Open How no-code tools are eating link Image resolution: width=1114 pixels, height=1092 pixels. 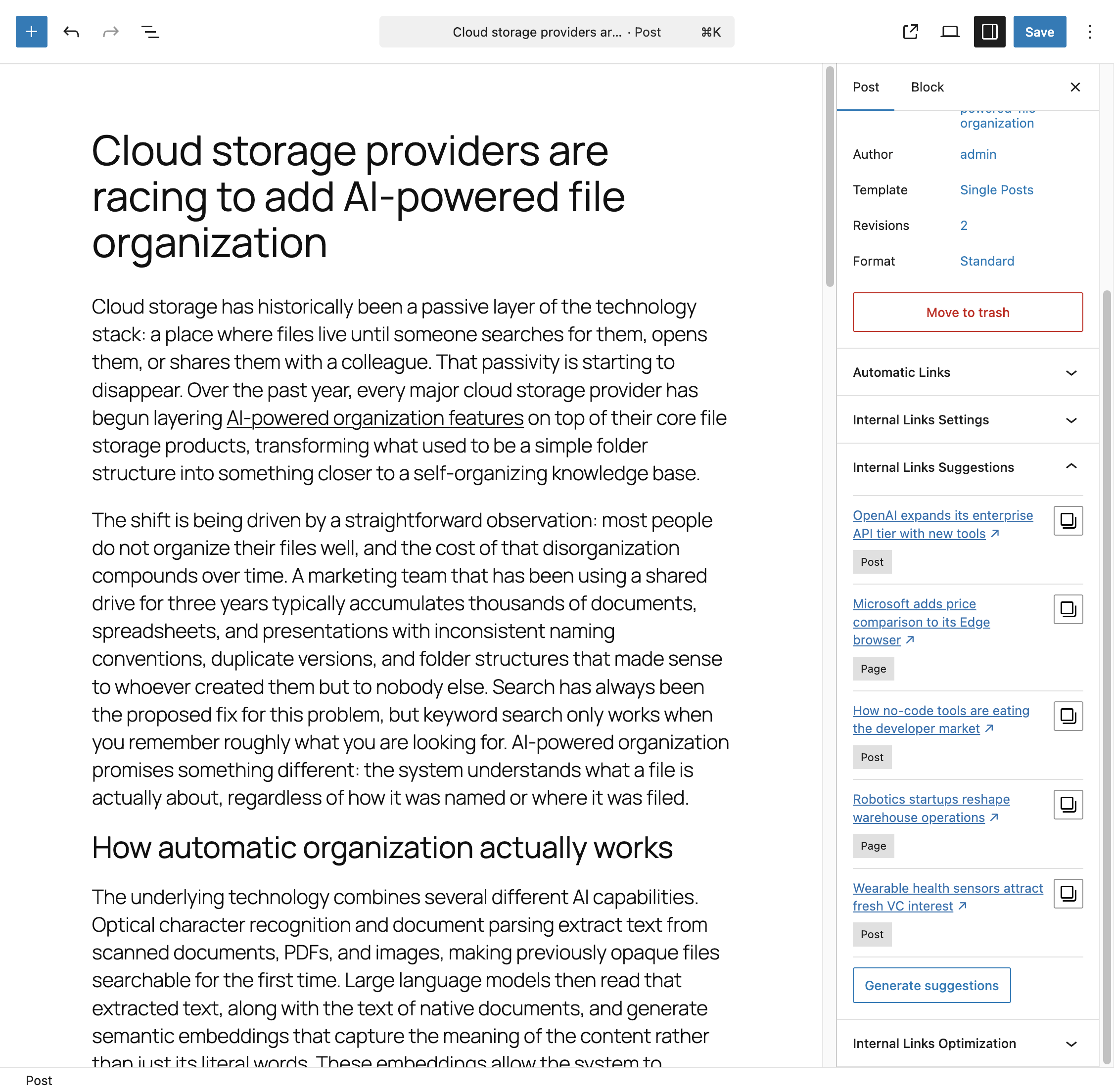[x=941, y=719]
